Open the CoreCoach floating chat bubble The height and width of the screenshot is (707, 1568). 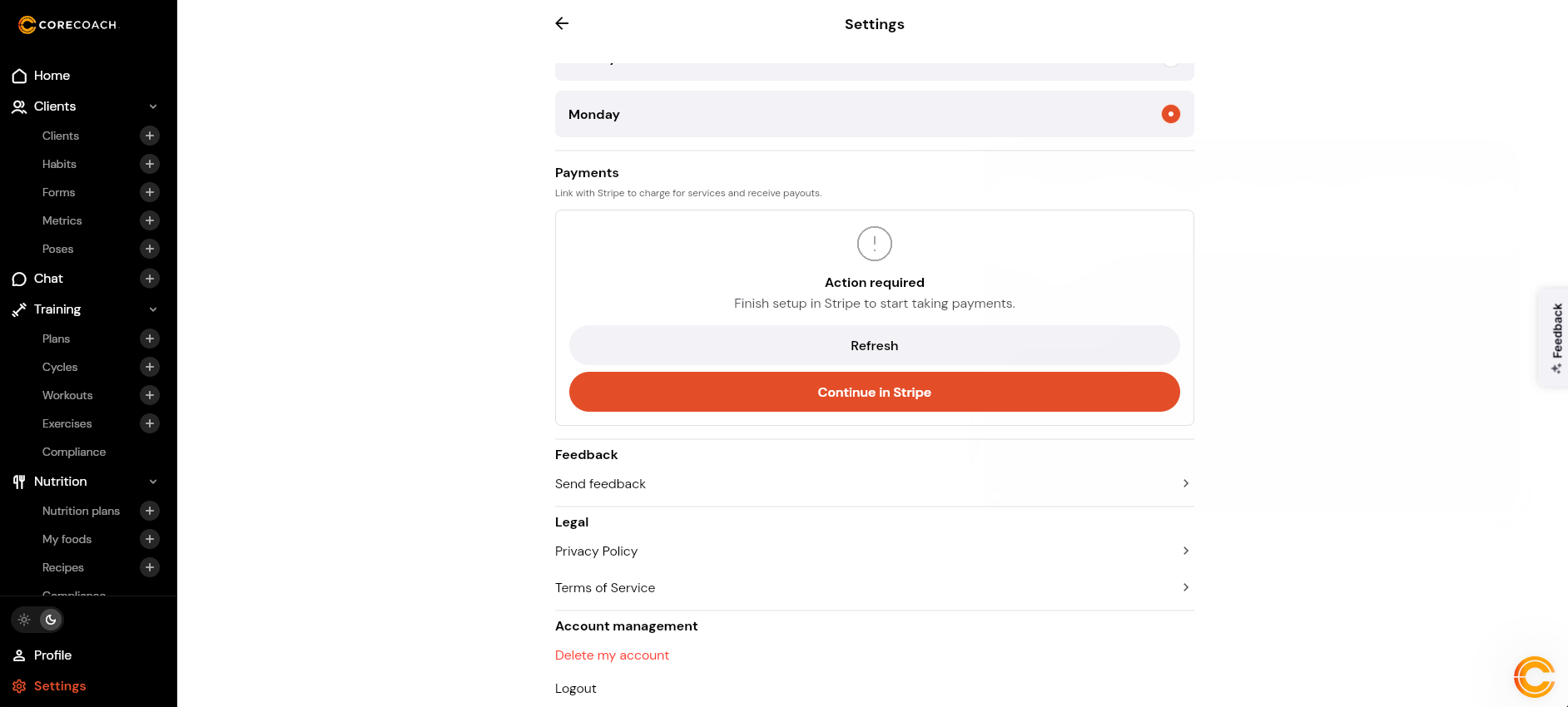point(1534,676)
